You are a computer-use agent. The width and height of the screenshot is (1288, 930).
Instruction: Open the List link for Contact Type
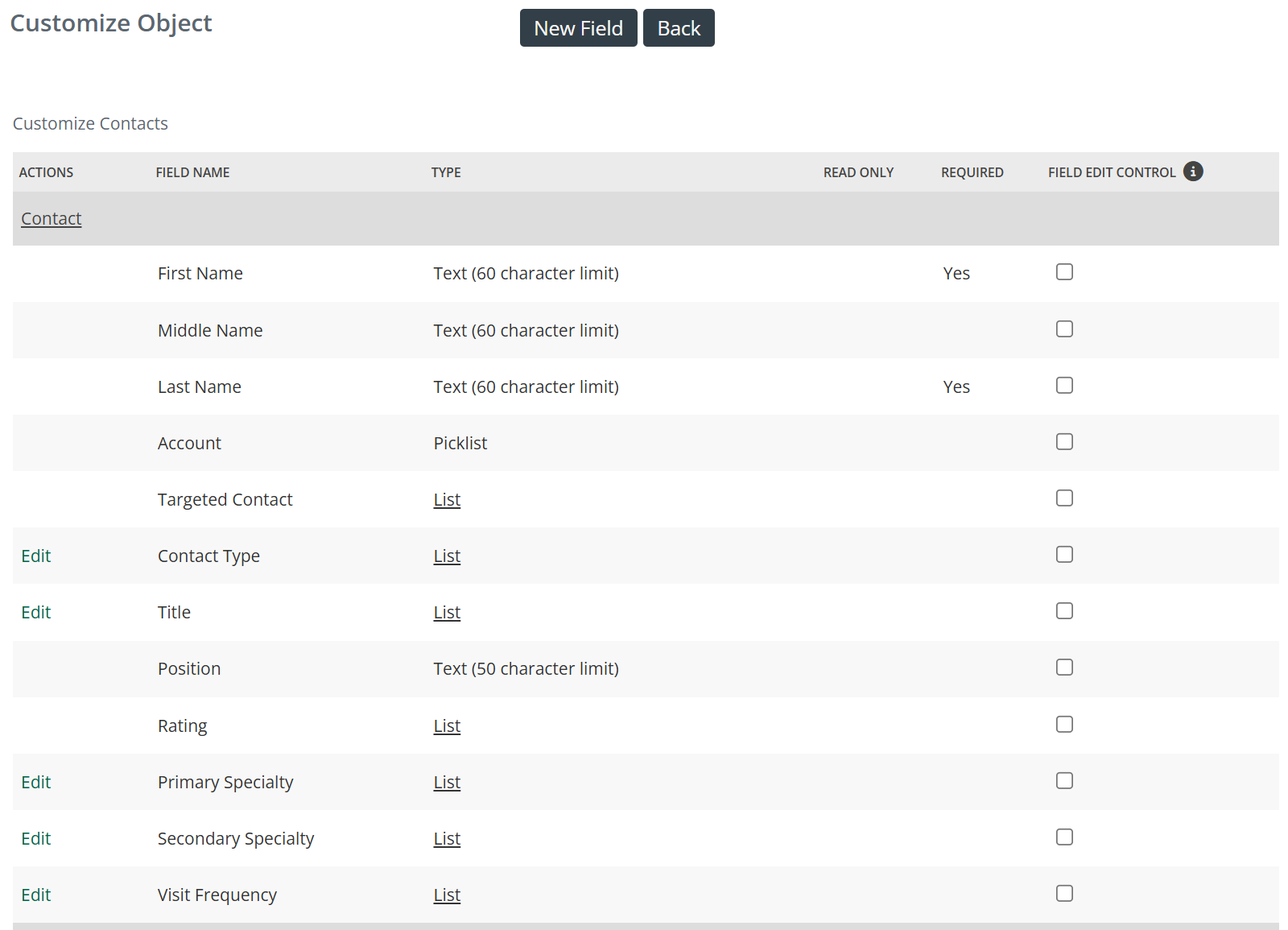click(447, 556)
